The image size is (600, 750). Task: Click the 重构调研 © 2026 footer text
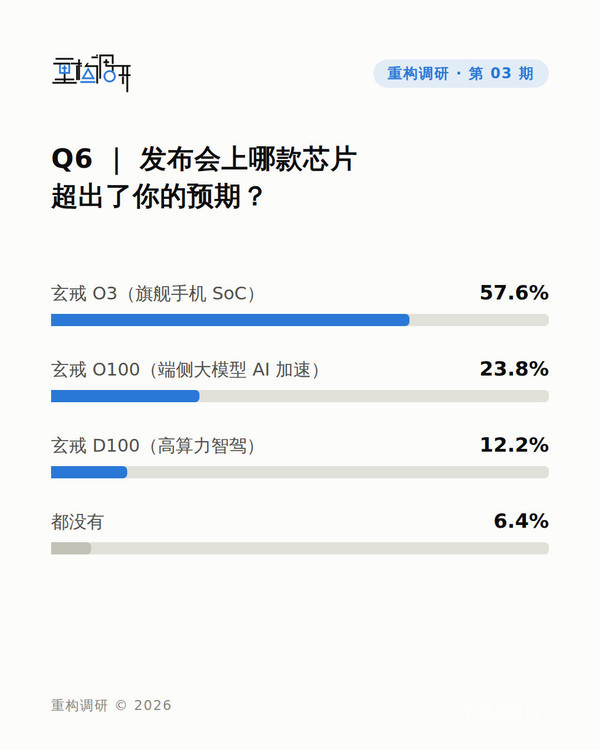(x=111, y=706)
